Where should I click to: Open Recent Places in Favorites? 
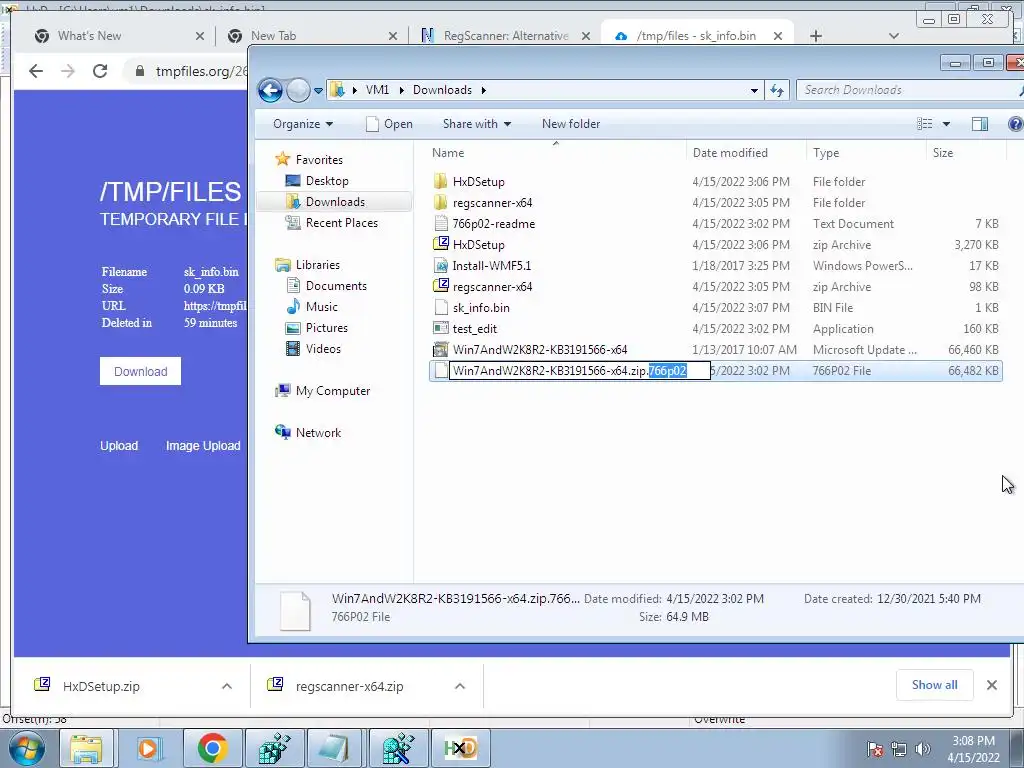pos(342,223)
